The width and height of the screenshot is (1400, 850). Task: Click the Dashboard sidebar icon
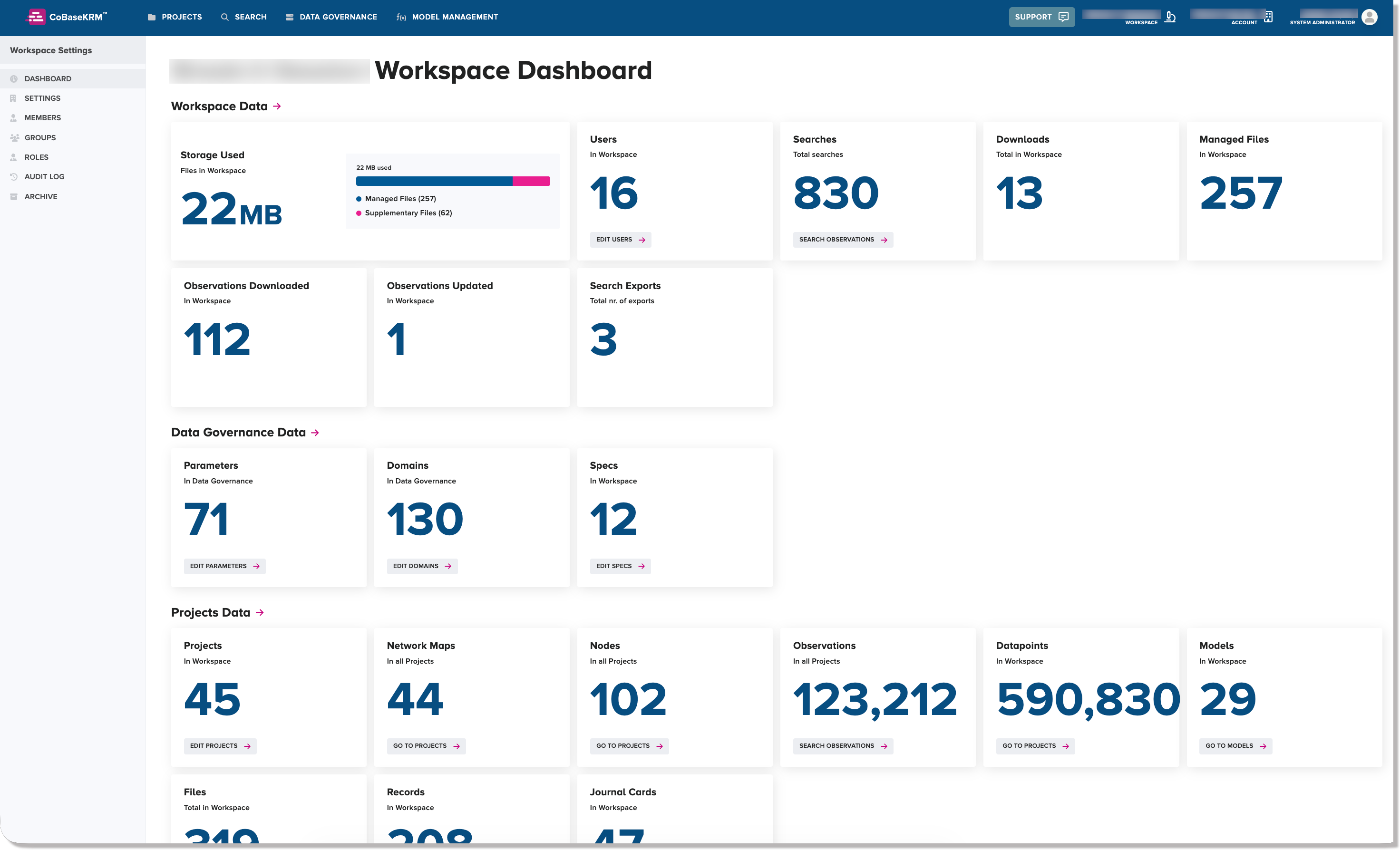click(x=14, y=79)
